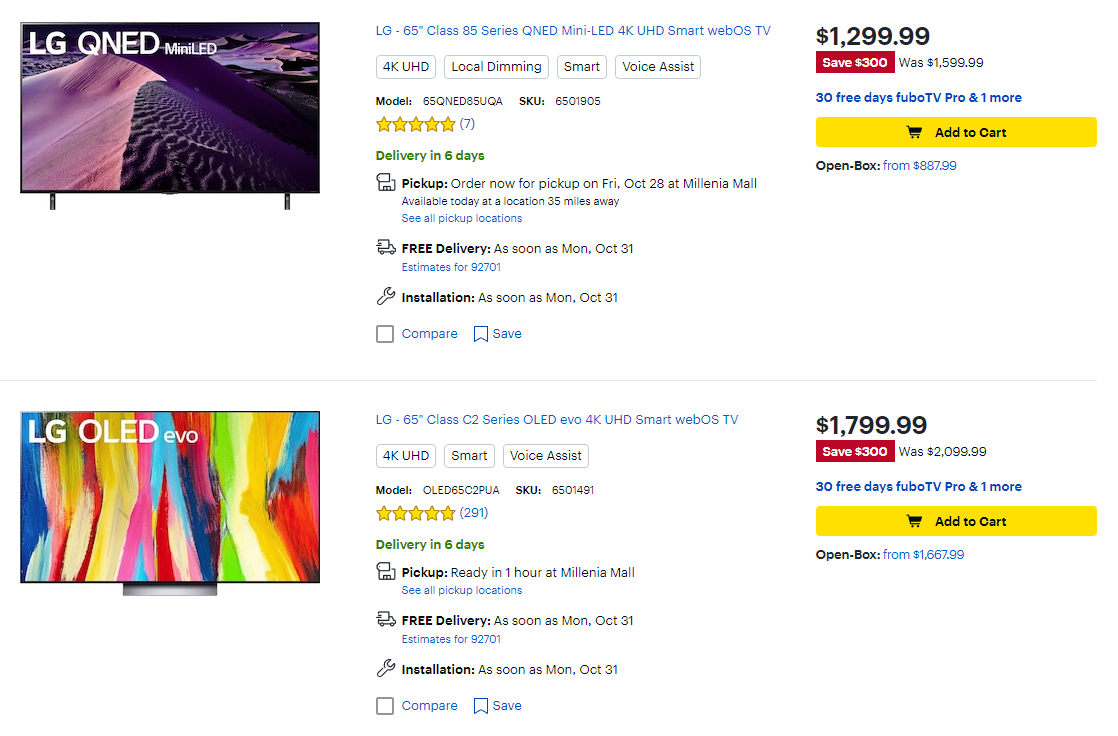Viewport: 1118px width, 736px height.
Task: Click the bookmark Save icon for LG QNED TV
Action: [481, 334]
